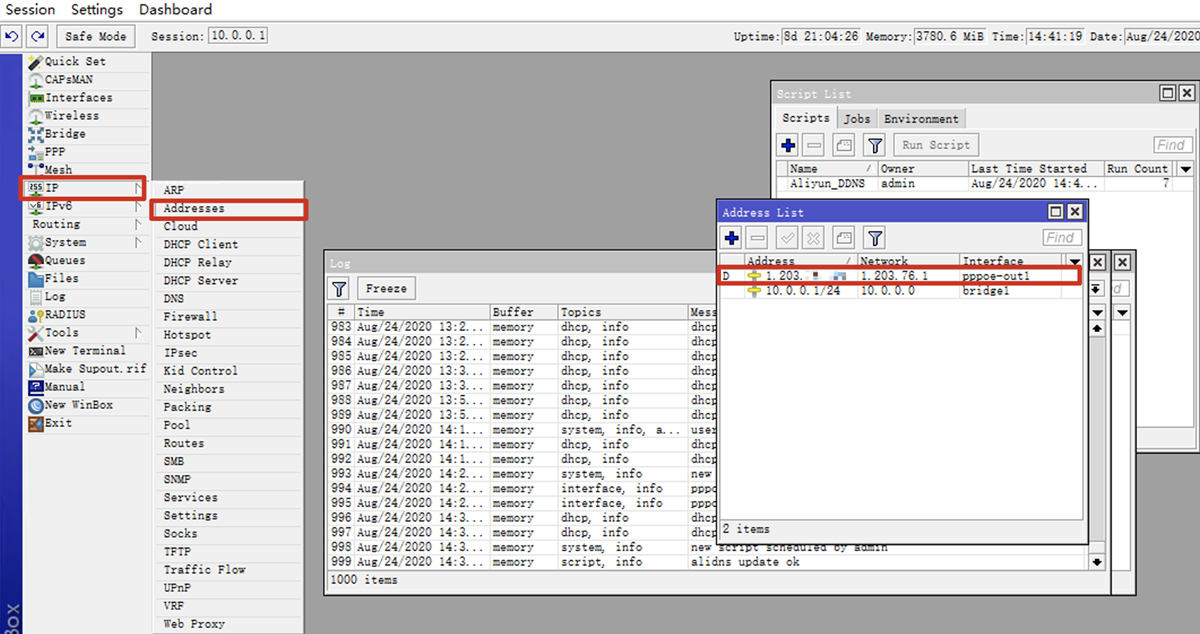Click the undo arrow in the toolbar
This screenshot has height=634, width=1200.
click(12, 36)
